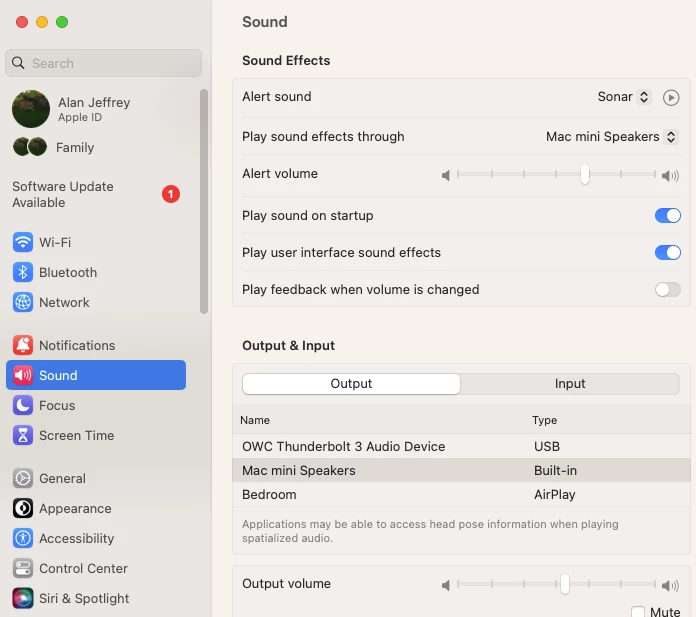This screenshot has height=617, width=696.
Task: Click the Notifications bell icon
Action: point(23,345)
